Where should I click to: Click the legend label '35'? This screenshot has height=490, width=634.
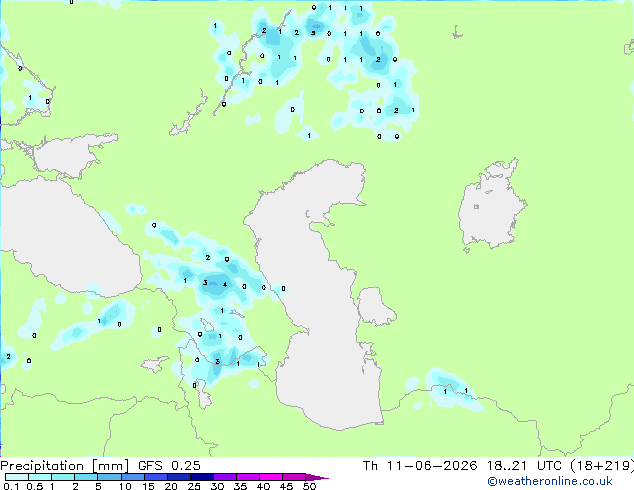240,486
